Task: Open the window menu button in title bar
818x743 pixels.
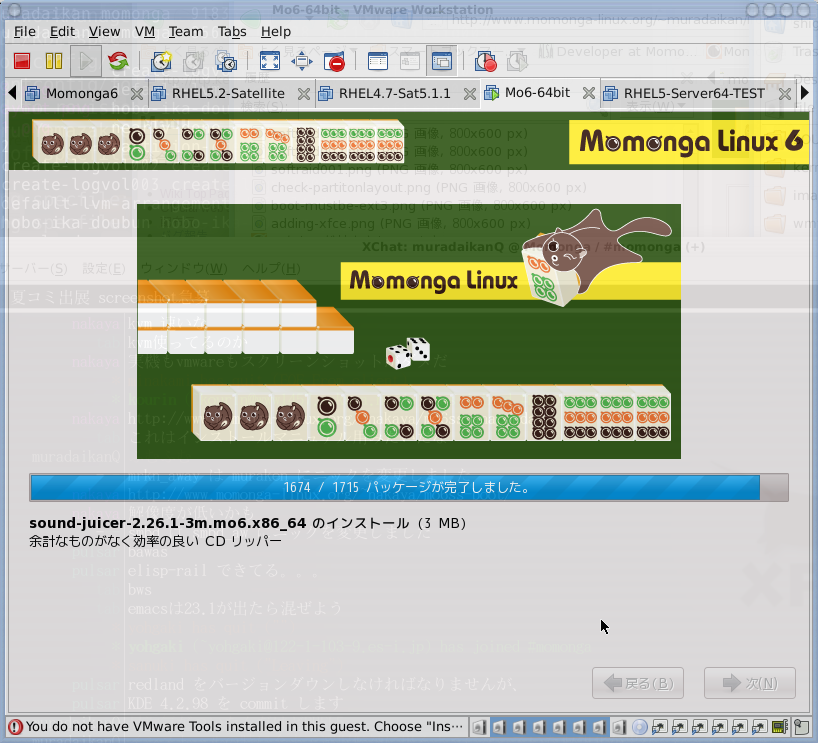Action: (x=15, y=10)
